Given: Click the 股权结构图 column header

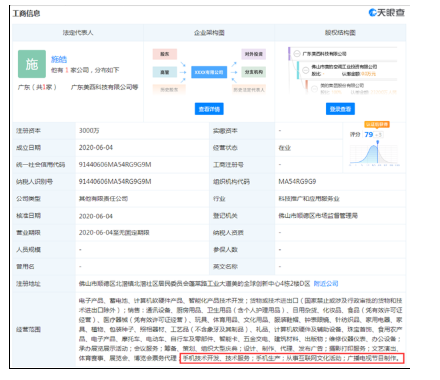Looking at the screenshot, I should coord(340,33).
